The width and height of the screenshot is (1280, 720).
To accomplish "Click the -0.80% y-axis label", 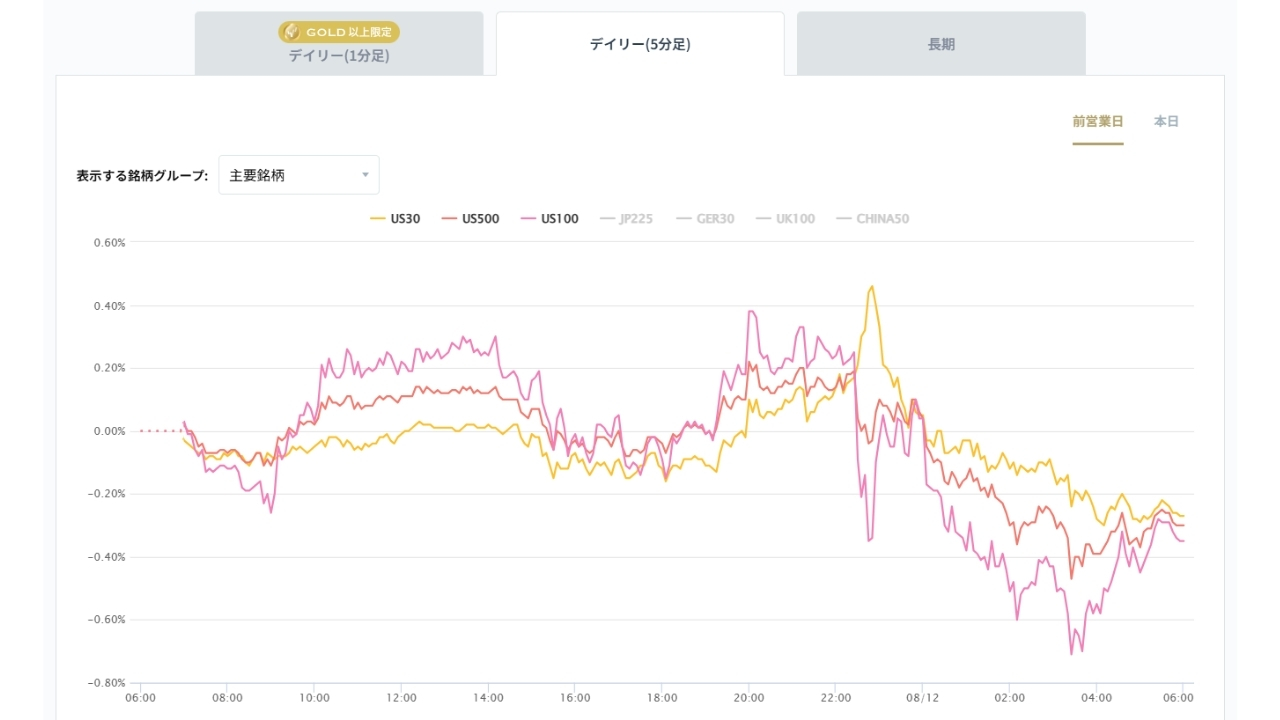I will [107, 683].
